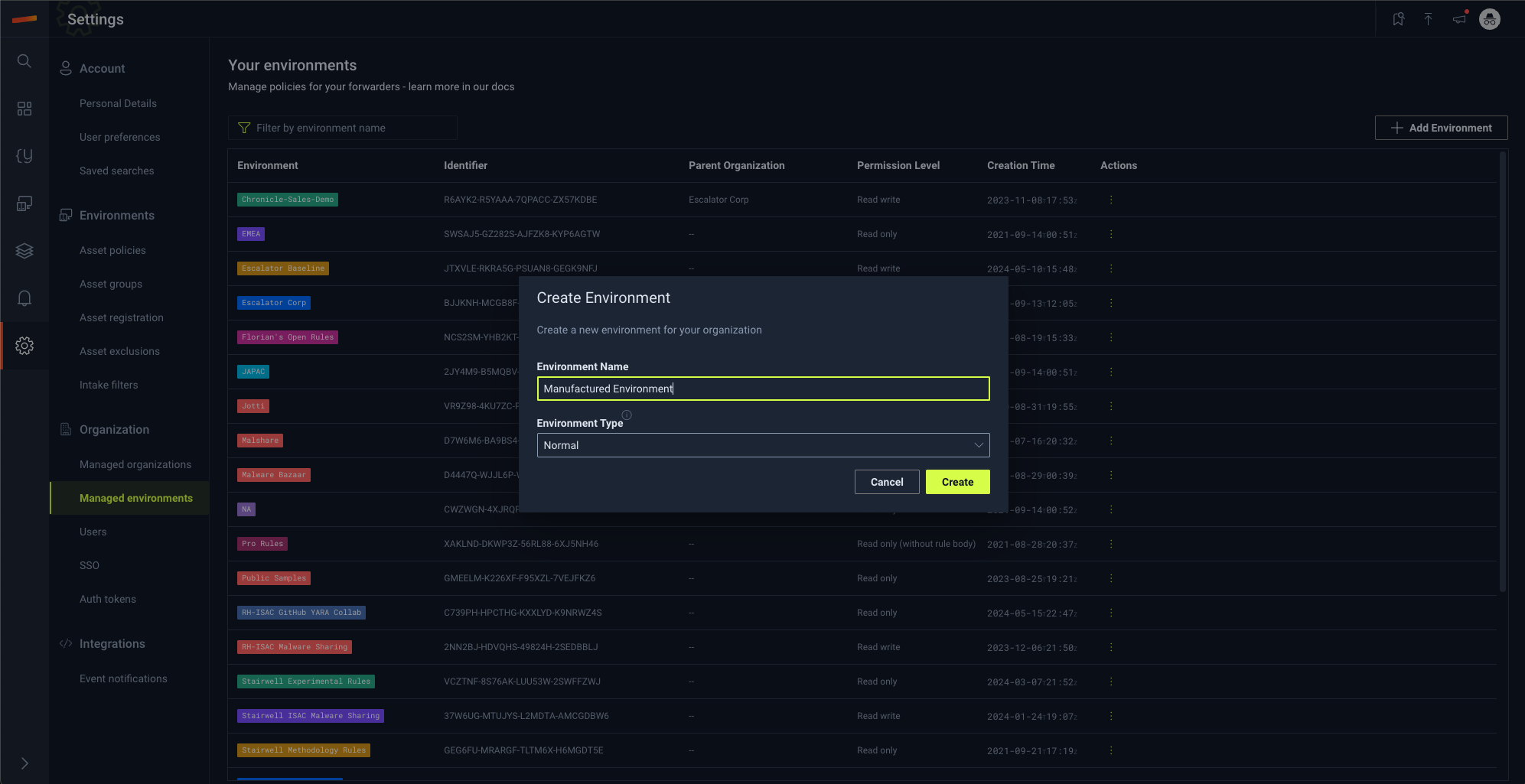Open actions menu for RH-ISAC Malware Sharing row
This screenshot has height=784, width=1525.
[x=1111, y=647]
